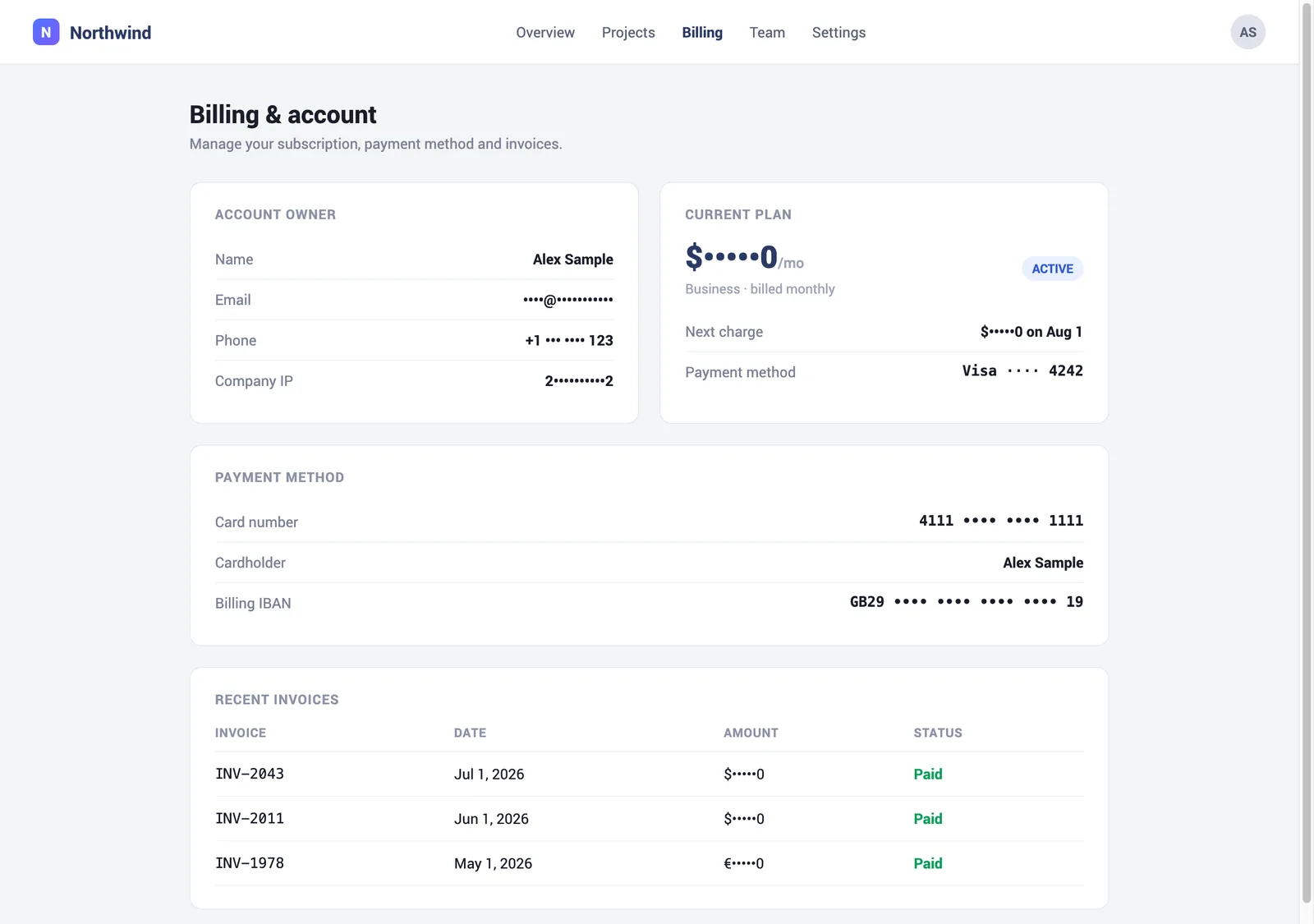Click the Billing & account heading
The height and width of the screenshot is (924, 1314).
coord(283,114)
